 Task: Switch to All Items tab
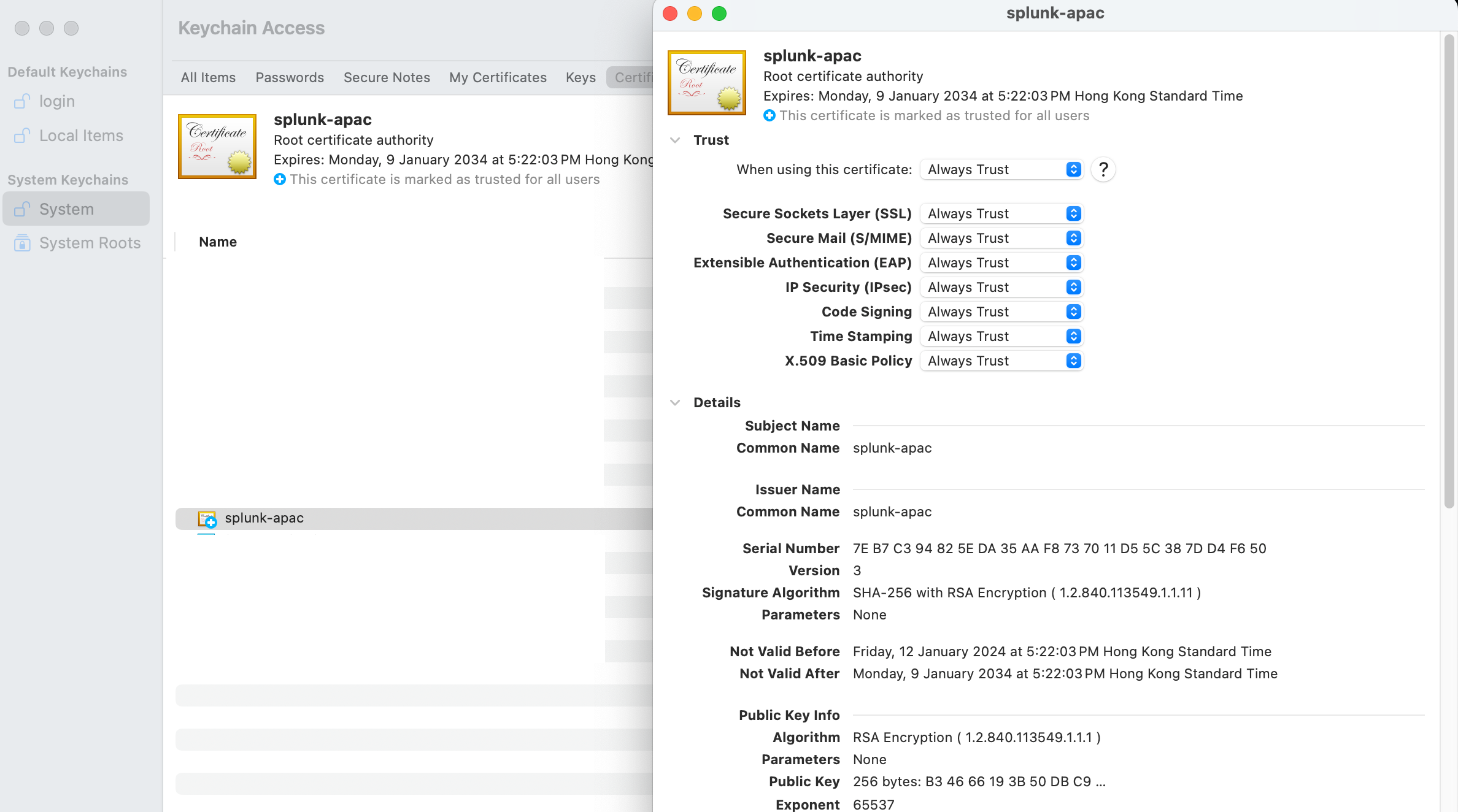coord(208,77)
